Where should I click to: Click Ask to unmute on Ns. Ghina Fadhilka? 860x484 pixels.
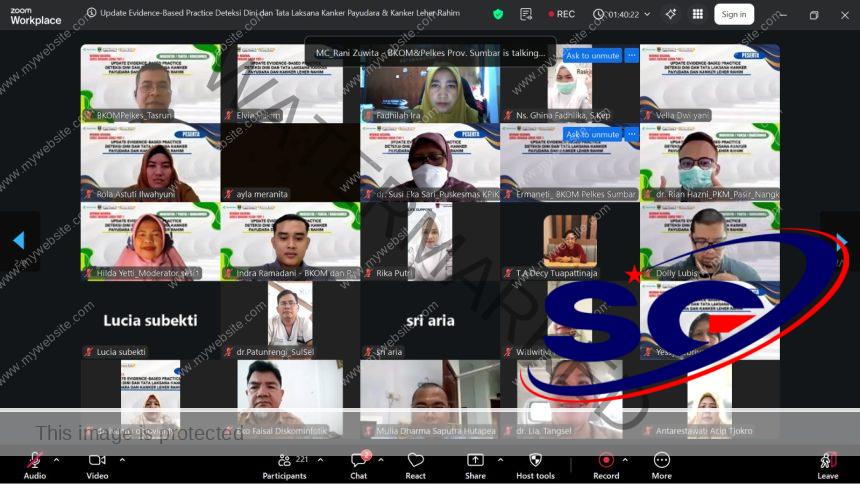592,56
